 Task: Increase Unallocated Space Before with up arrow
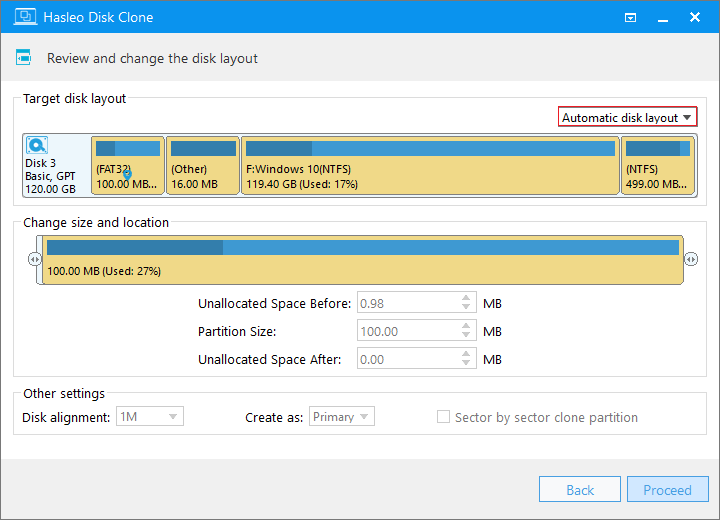pyautogui.click(x=466, y=298)
